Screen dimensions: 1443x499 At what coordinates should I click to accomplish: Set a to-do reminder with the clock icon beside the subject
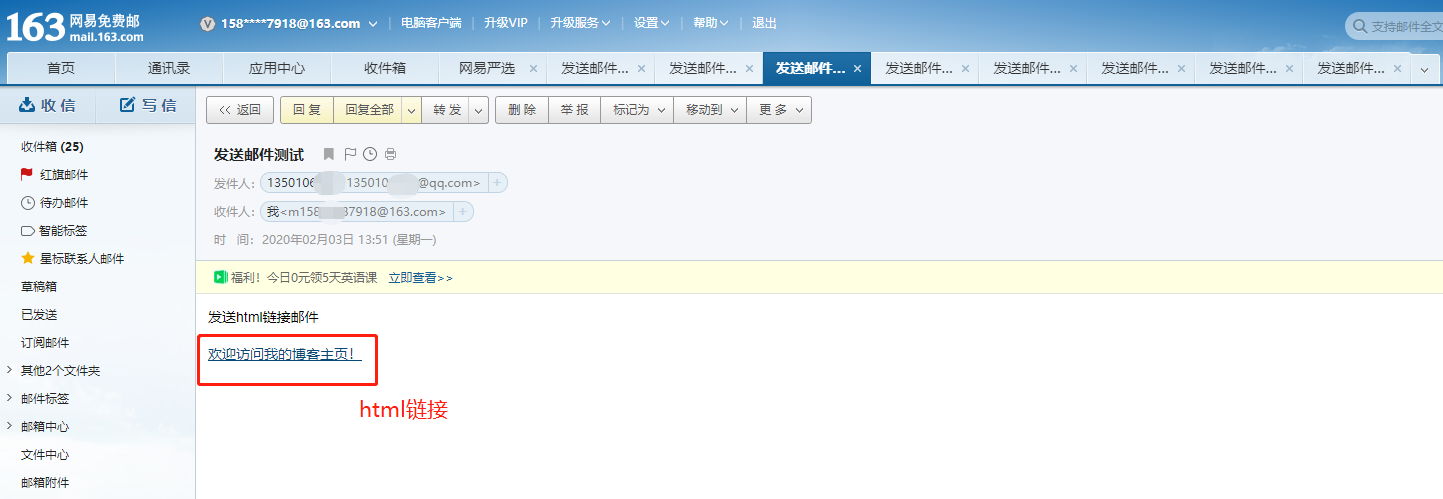(x=370, y=154)
